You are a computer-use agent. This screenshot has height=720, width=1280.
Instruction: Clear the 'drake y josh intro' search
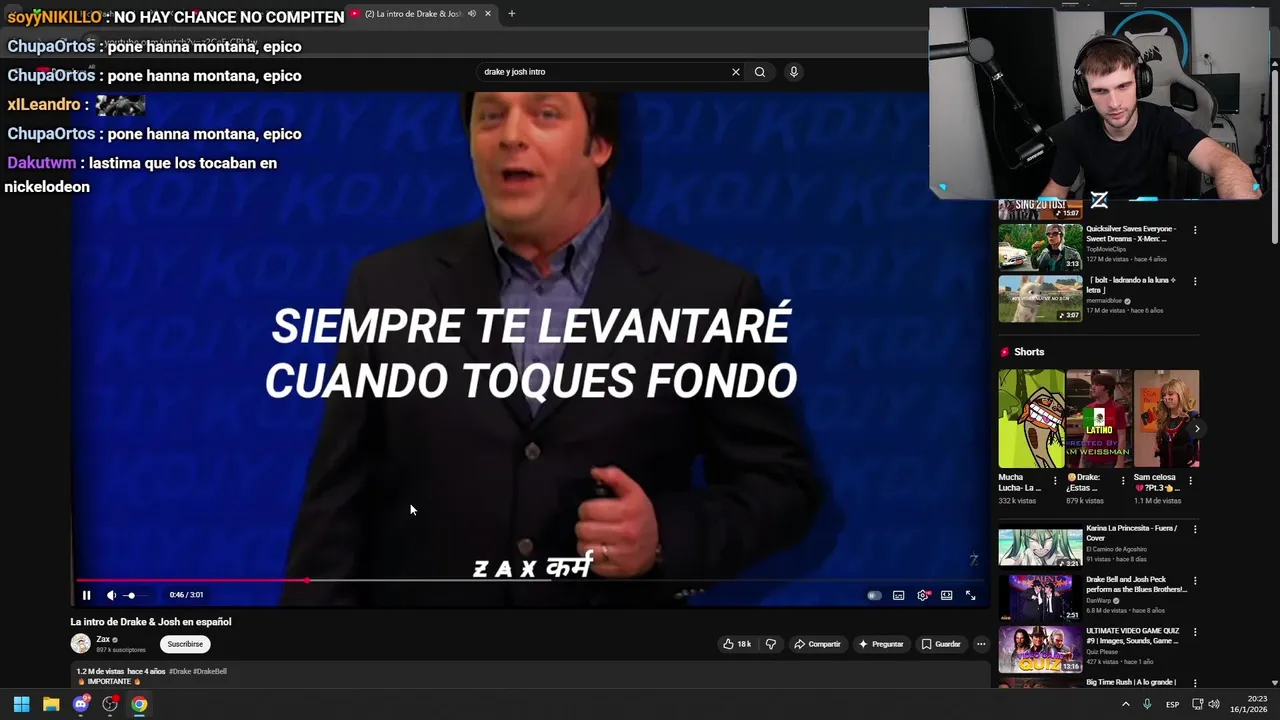736,72
